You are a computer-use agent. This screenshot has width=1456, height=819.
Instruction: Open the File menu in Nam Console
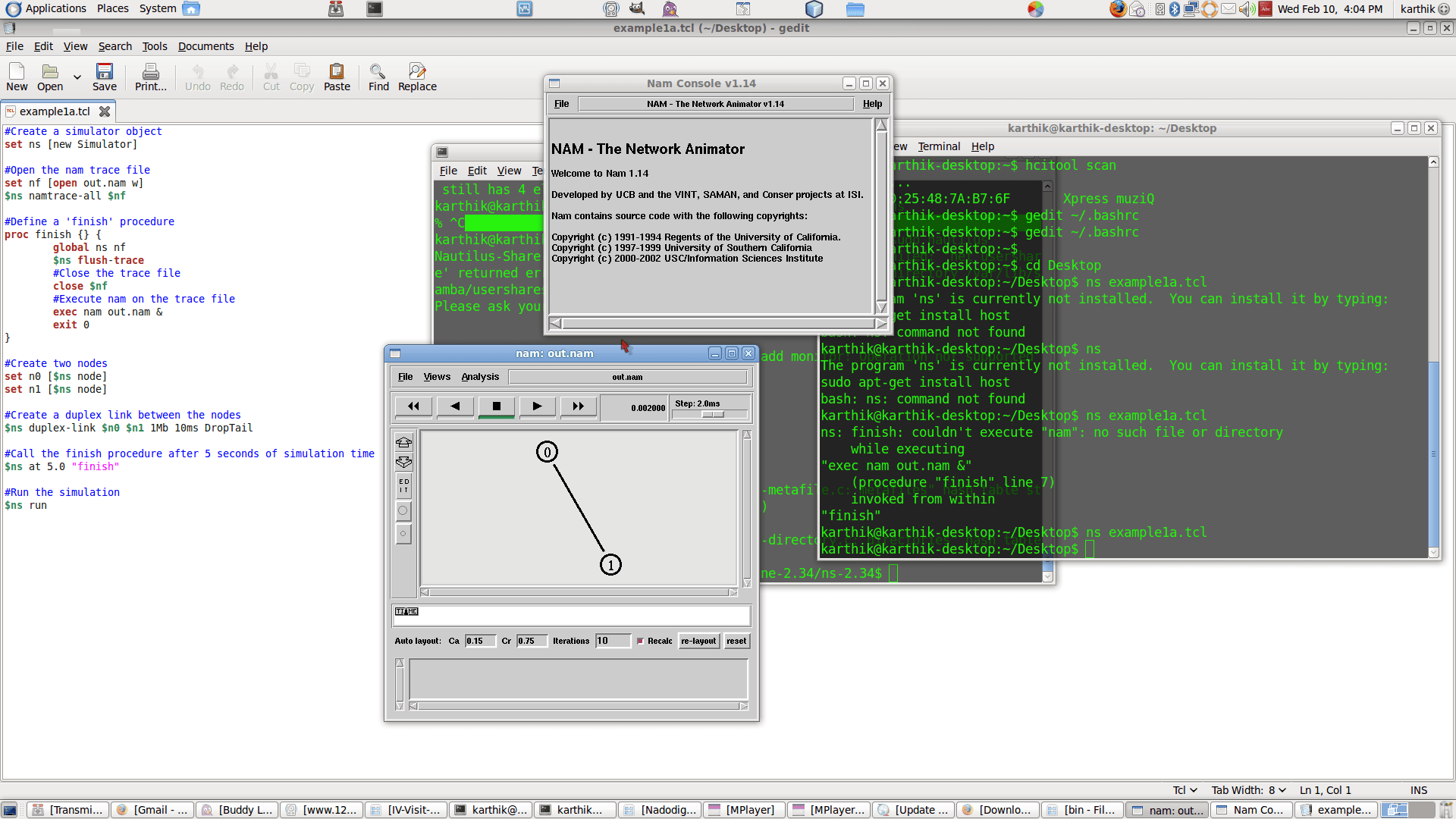point(562,104)
